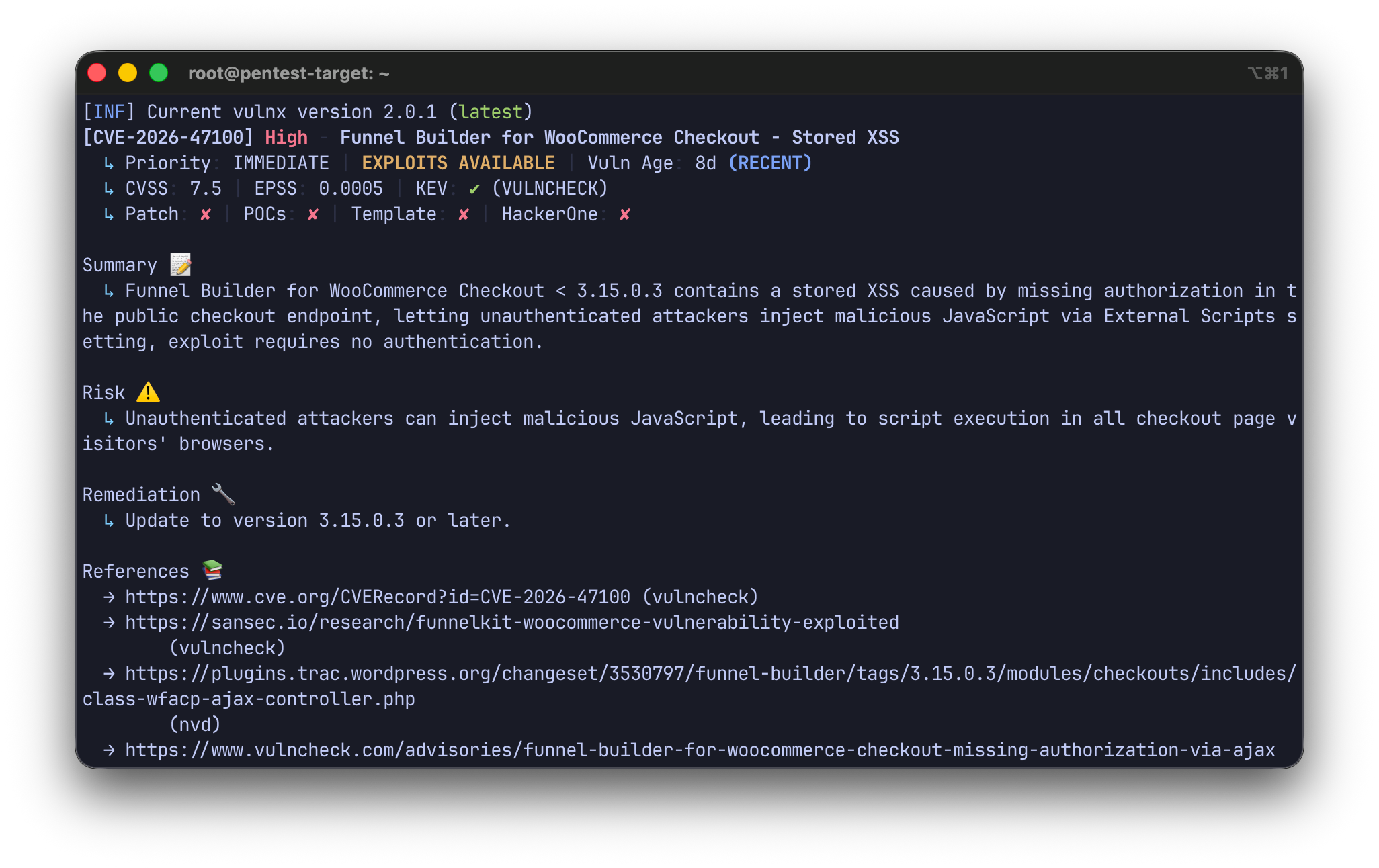Click the "References" section heading
Image resolution: width=1379 pixels, height=868 pixels.
point(136,571)
